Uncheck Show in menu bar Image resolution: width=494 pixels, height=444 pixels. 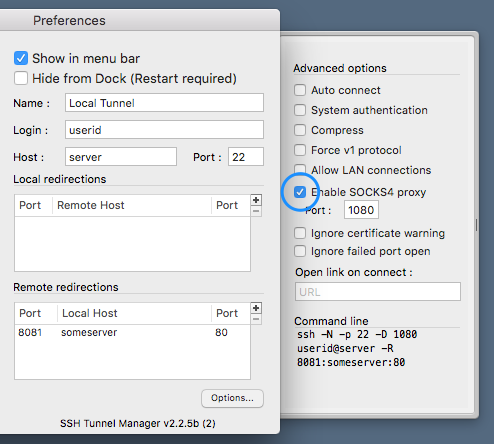coord(21,58)
